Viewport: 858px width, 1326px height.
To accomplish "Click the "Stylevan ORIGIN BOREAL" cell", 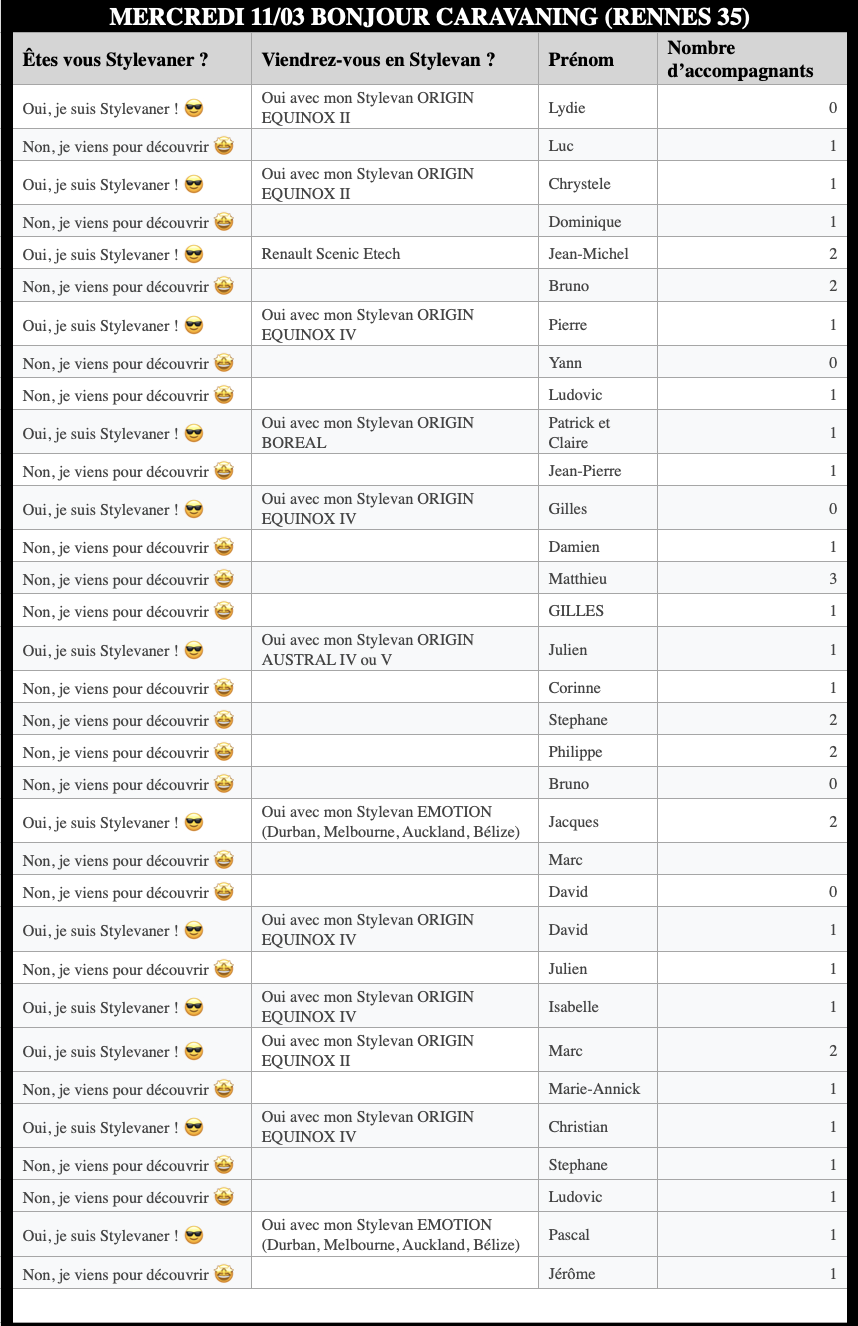I will (368, 433).
